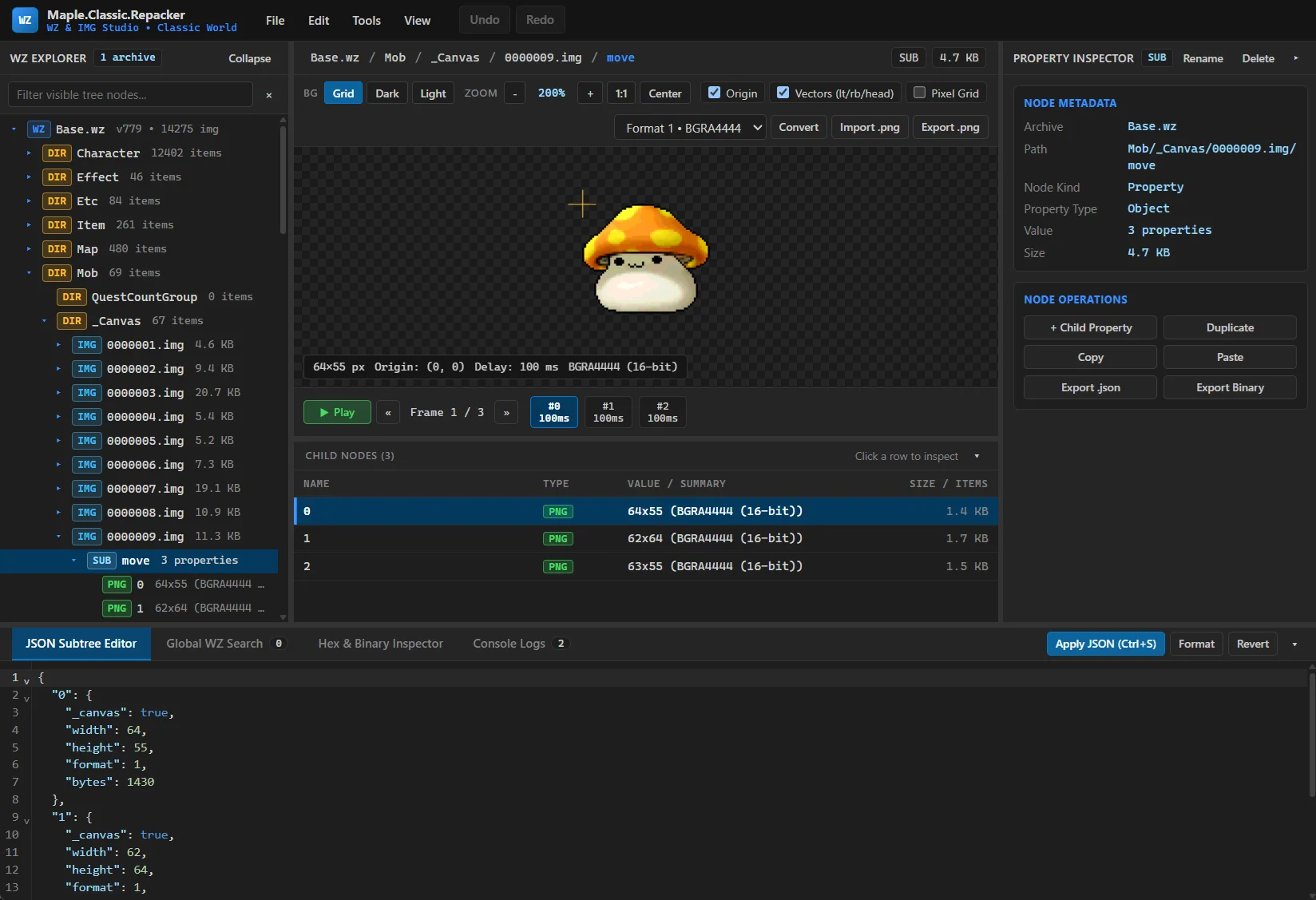Enable the Pixel Grid checkbox

[919, 93]
